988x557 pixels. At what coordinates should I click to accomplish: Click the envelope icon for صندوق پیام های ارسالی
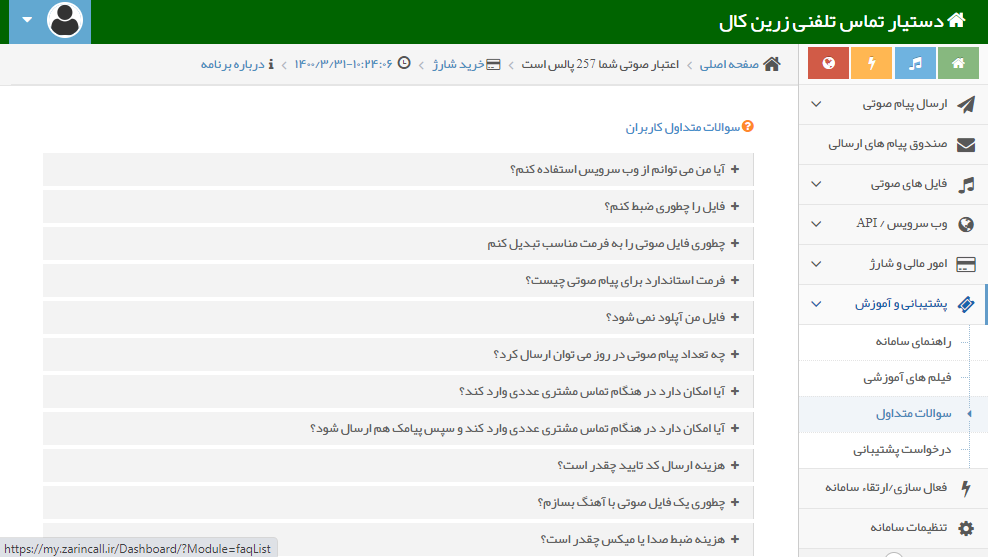click(x=966, y=145)
